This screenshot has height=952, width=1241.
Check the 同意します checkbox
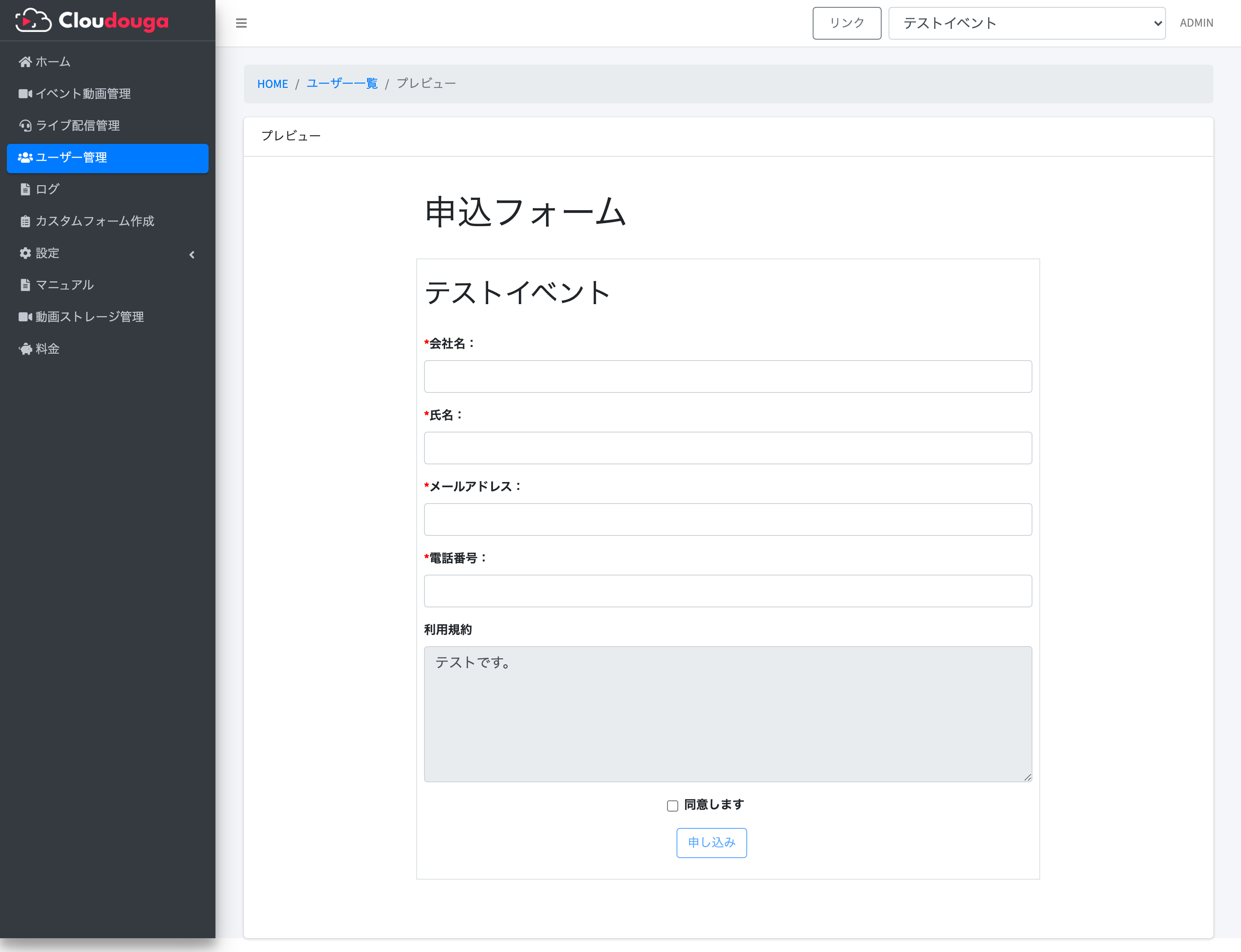[672, 806]
